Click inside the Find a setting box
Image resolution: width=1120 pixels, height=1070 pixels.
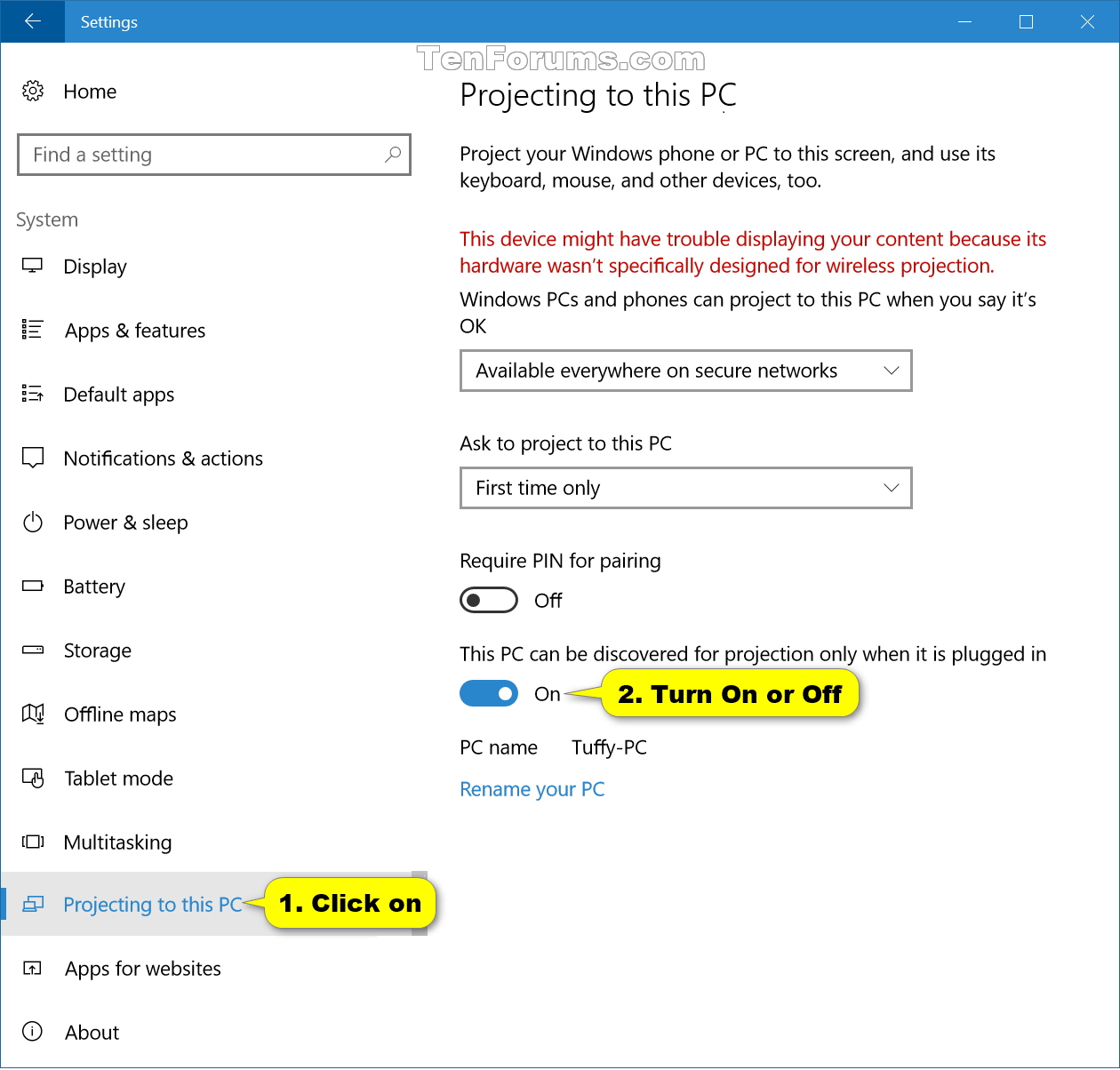(213, 155)
